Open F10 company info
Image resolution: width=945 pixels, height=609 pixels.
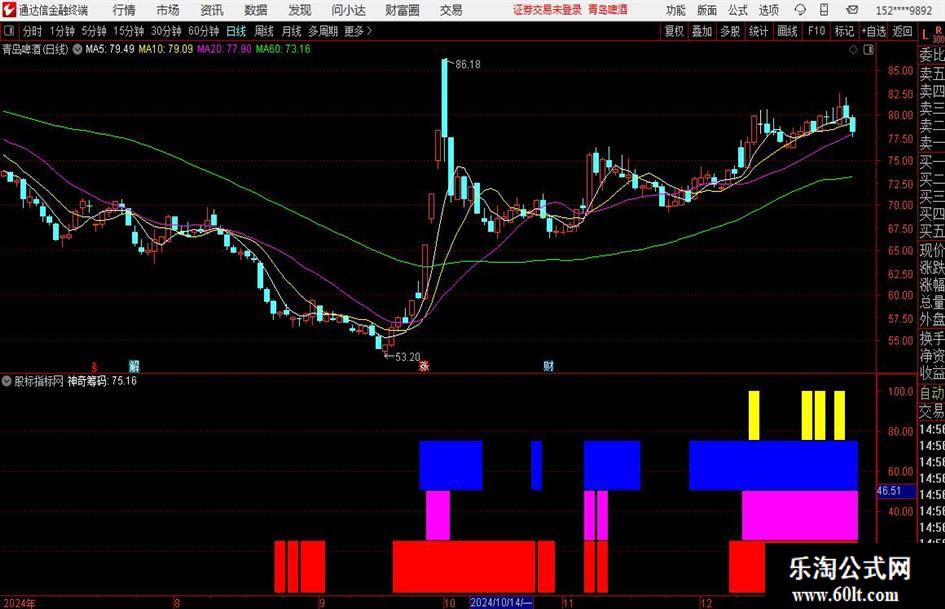[x=817, y=31]
